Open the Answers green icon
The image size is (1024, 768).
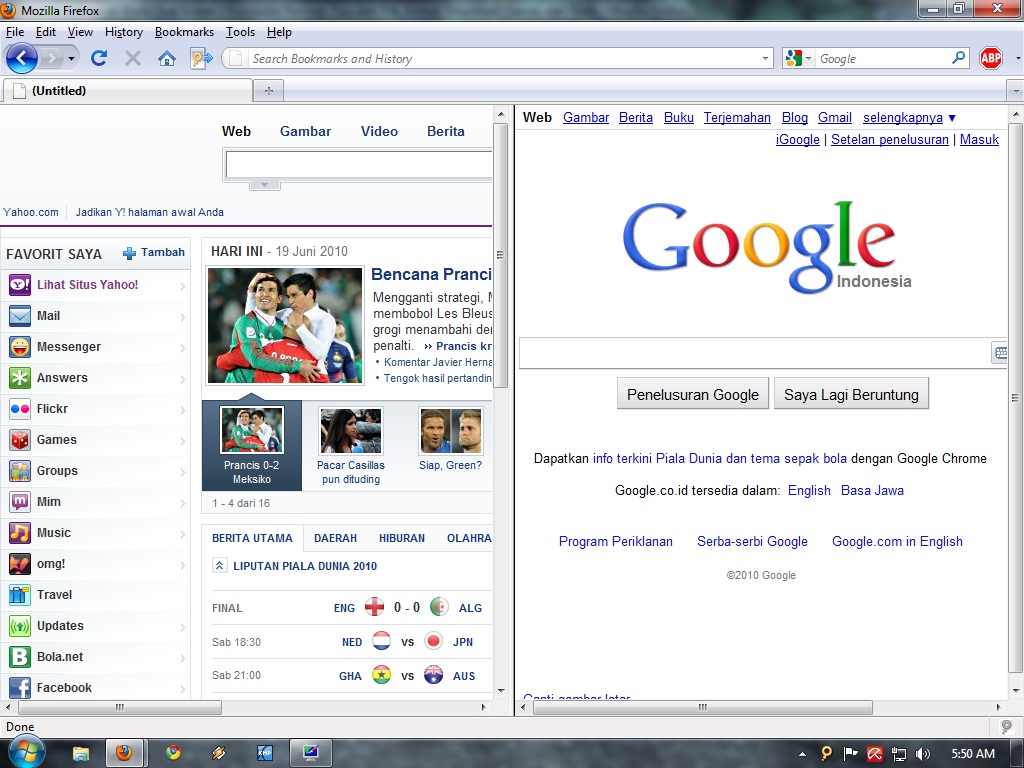click(20, 377)
